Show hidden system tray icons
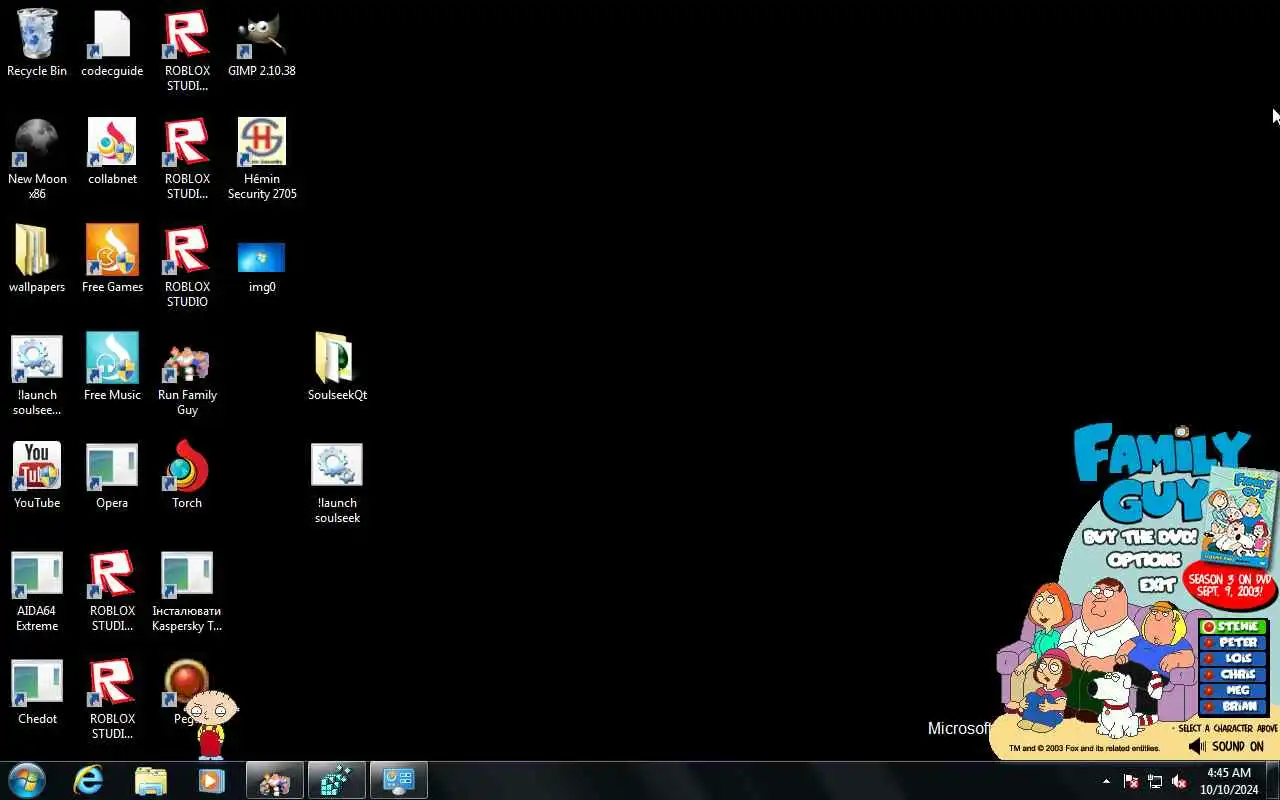Viewport: 1280px width, 800px height. (1106, 781)
